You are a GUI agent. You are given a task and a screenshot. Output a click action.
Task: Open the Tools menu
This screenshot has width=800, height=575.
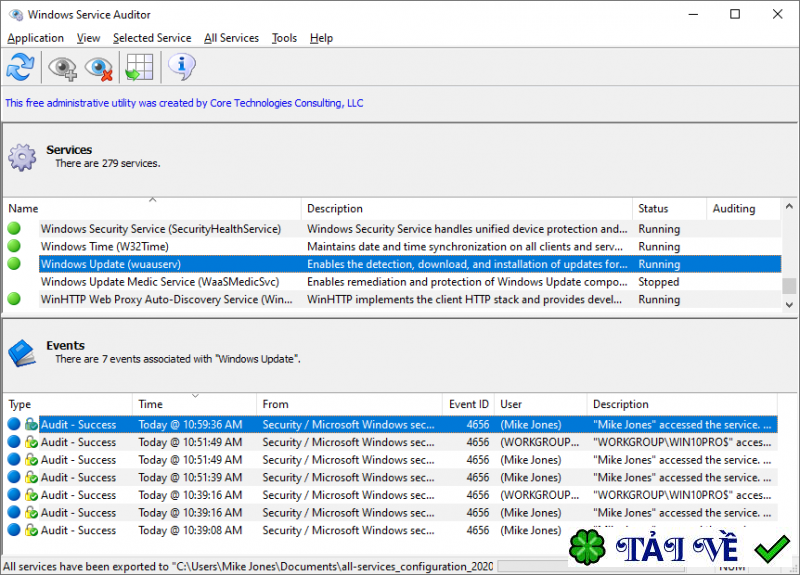pyautogui.click(x=284, y=38)
